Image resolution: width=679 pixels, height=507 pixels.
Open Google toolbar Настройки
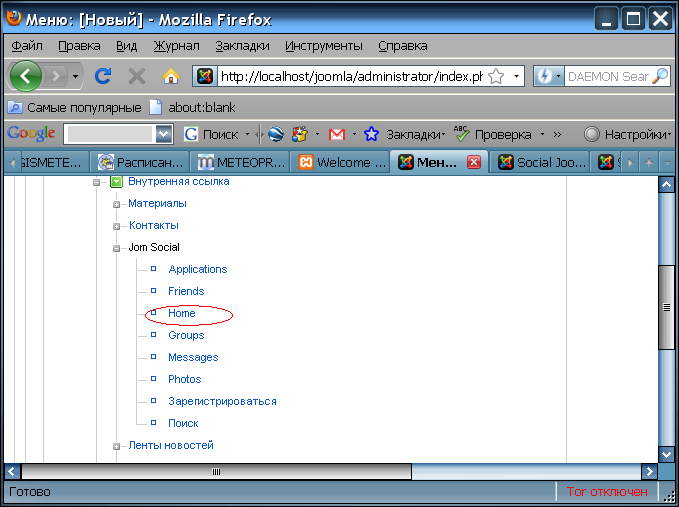(x=627, y=135)
